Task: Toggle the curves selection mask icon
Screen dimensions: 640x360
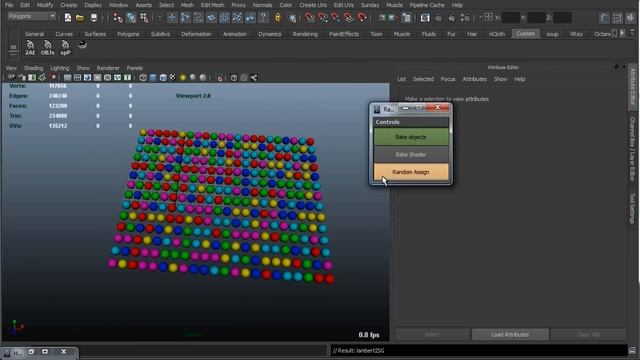Action: coord(198,18)
